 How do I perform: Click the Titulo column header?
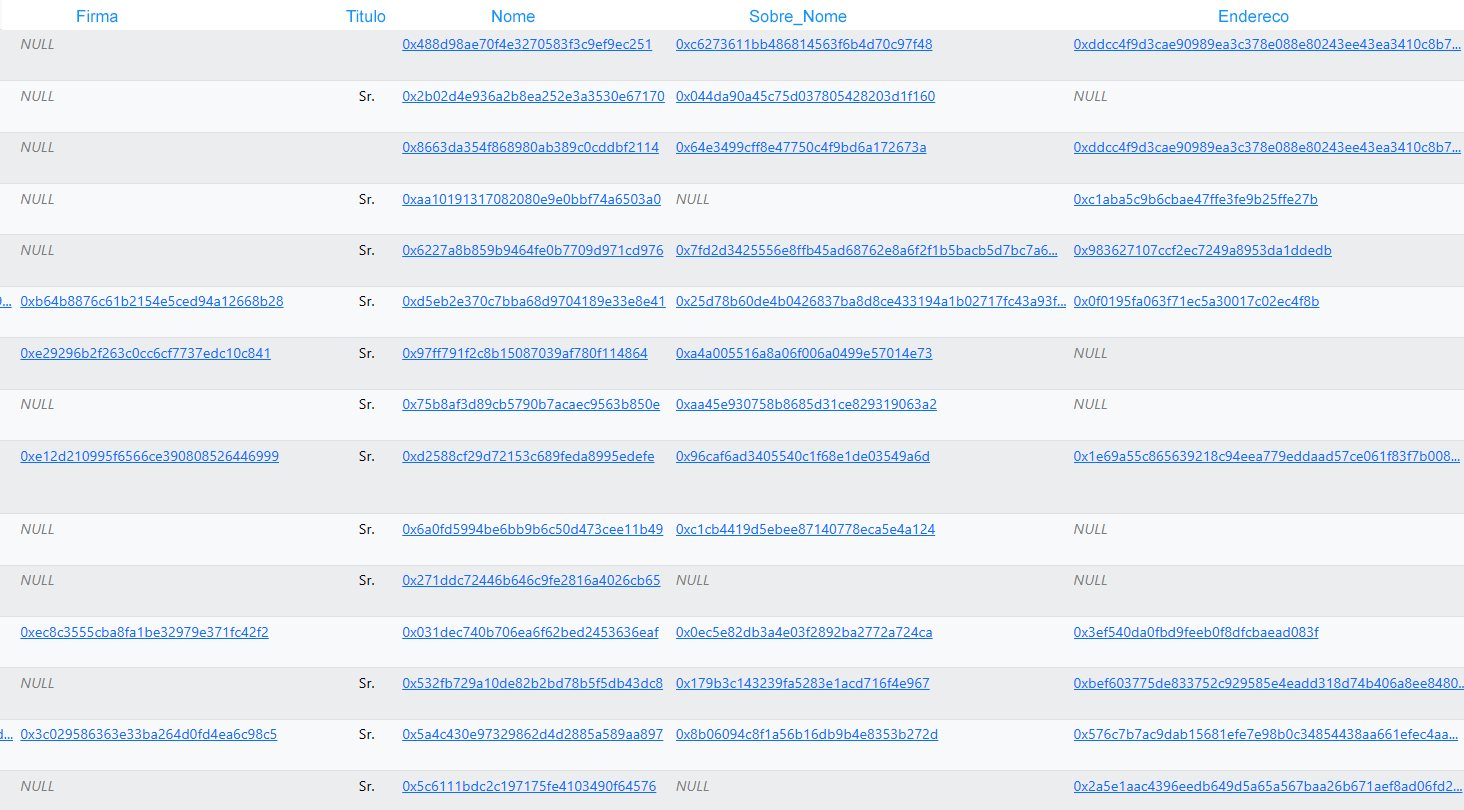tap(365, 16)
